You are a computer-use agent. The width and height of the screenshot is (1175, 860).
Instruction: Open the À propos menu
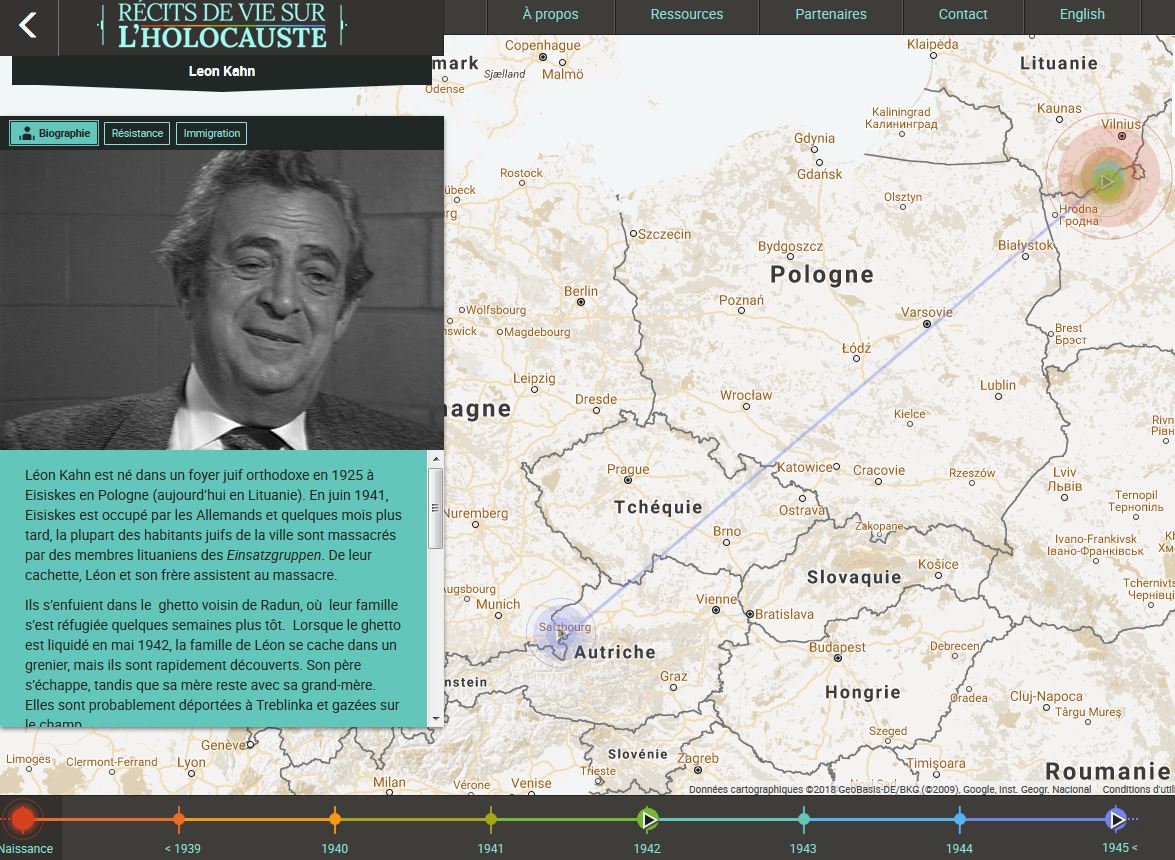click(x=550, y=14)
